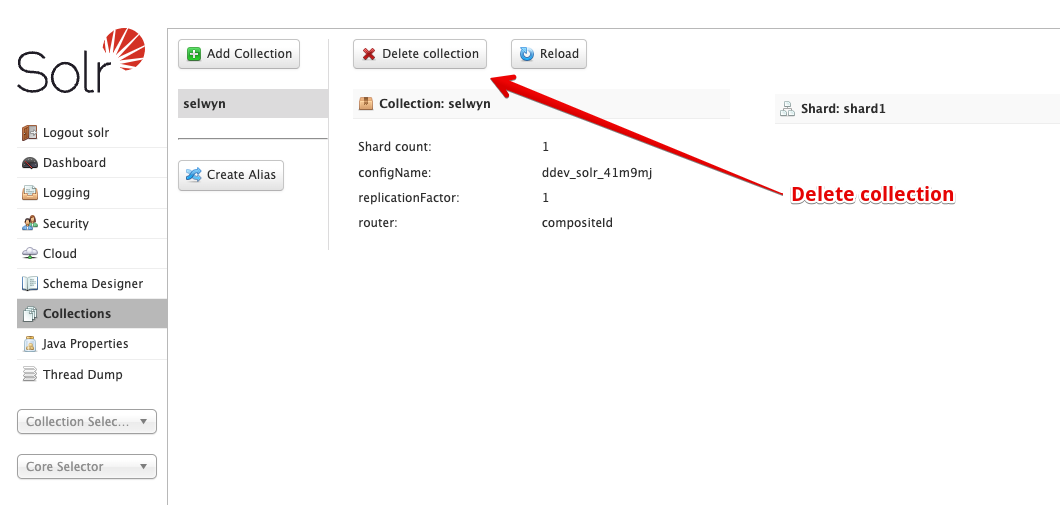Go to the Dashboard page
The height and width of the screenshot is (505, 1060).
tap(92, 163)
